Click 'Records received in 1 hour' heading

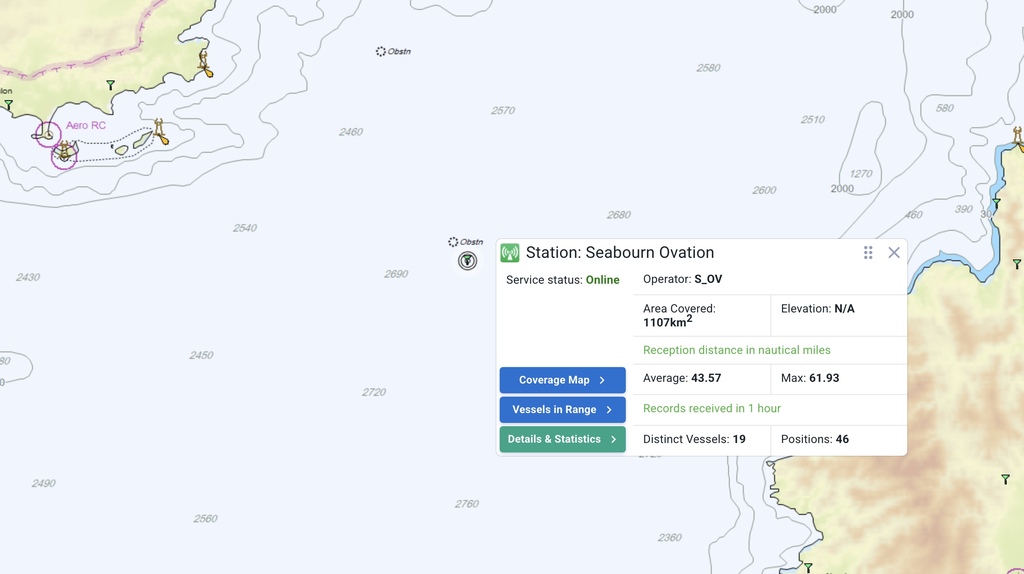point(712,408)
